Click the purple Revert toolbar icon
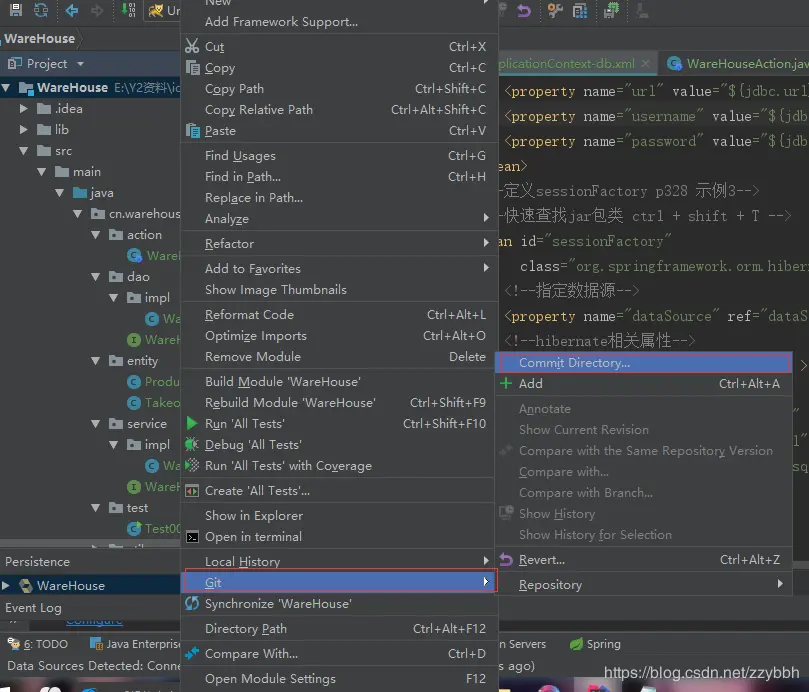This screenshot has width=809, height=692. (524, 10)
